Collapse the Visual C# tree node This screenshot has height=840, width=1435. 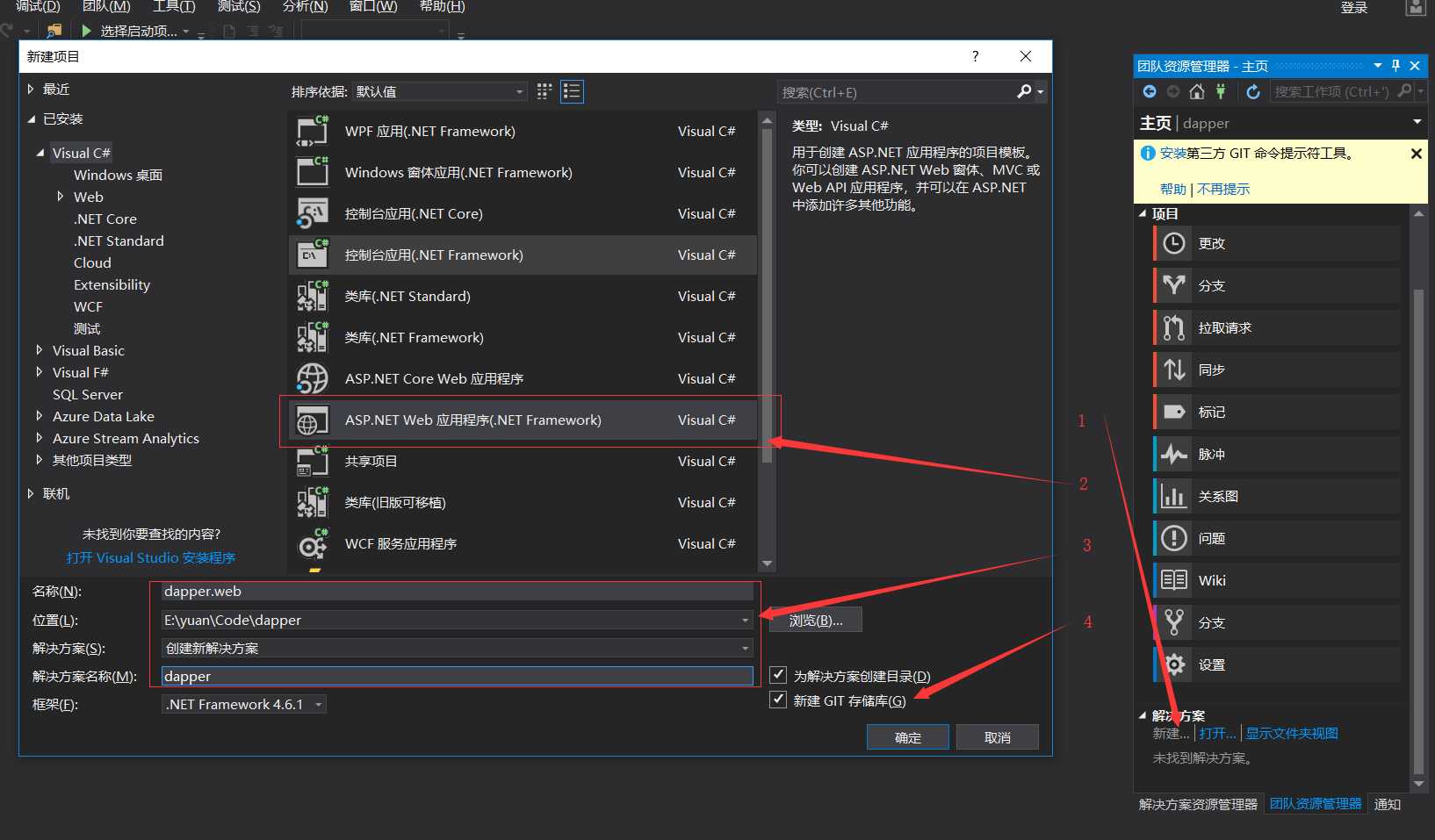point(40,153)
